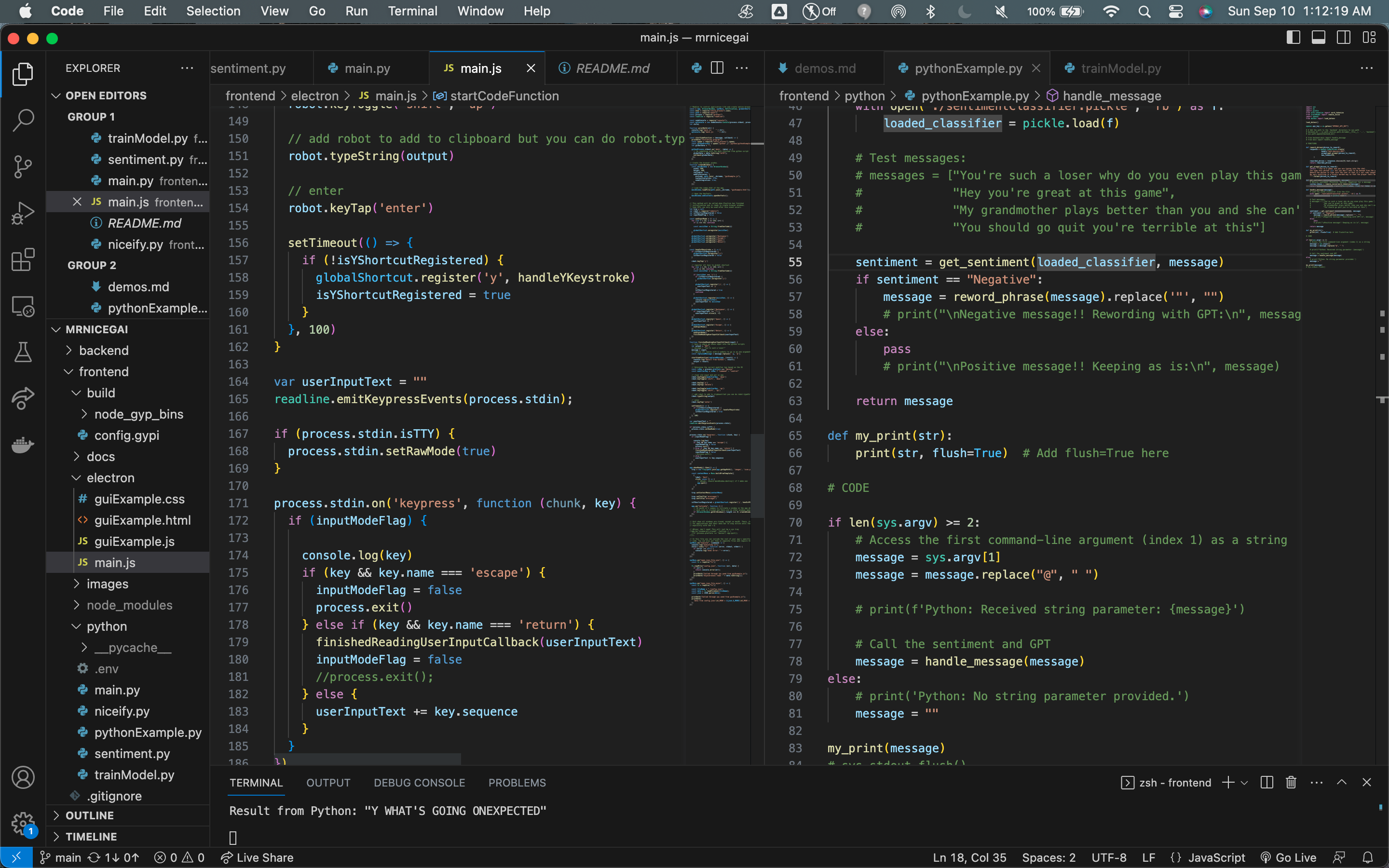Toggle the secondary side bar layout button
This screenshot has height=868, width=1389.
[x=1344, y=38]
